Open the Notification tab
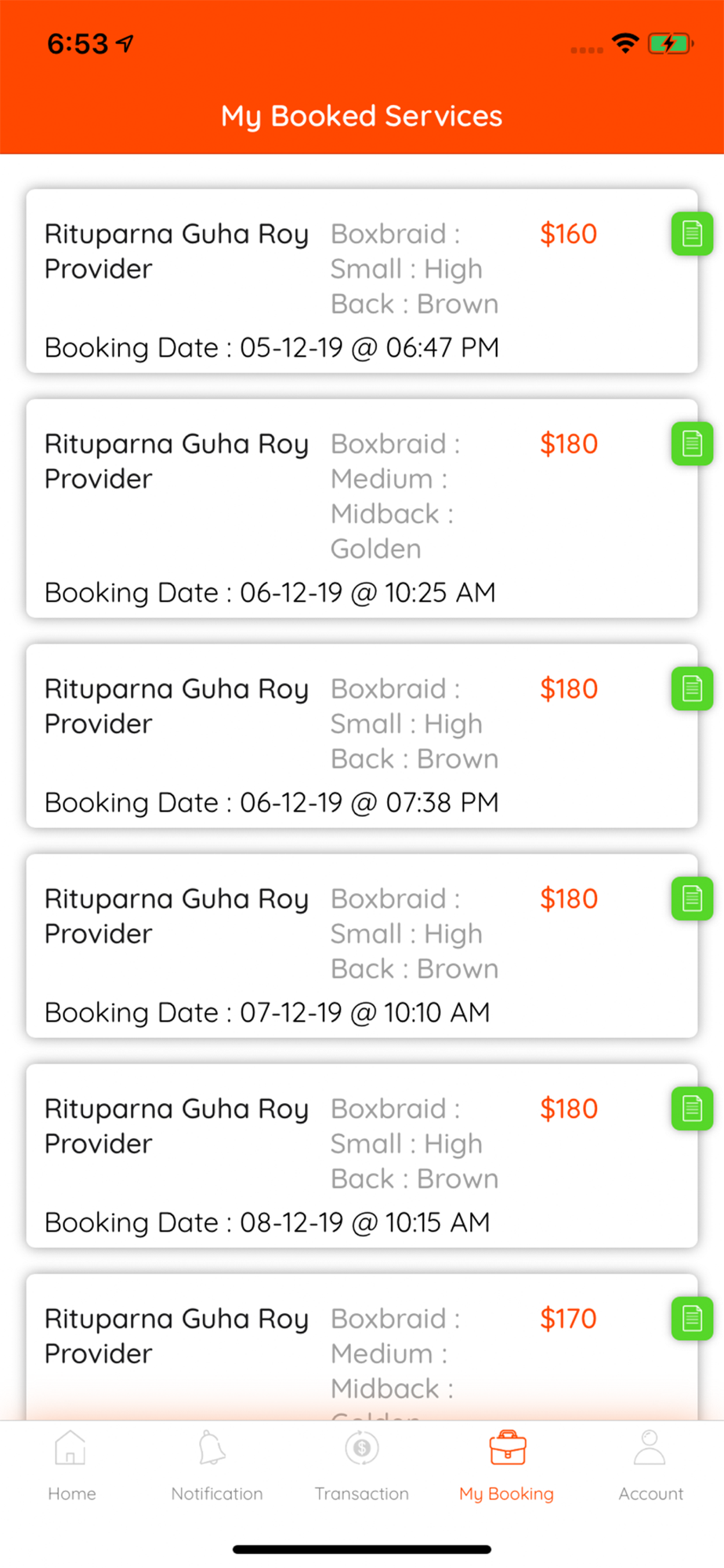 217,1466
